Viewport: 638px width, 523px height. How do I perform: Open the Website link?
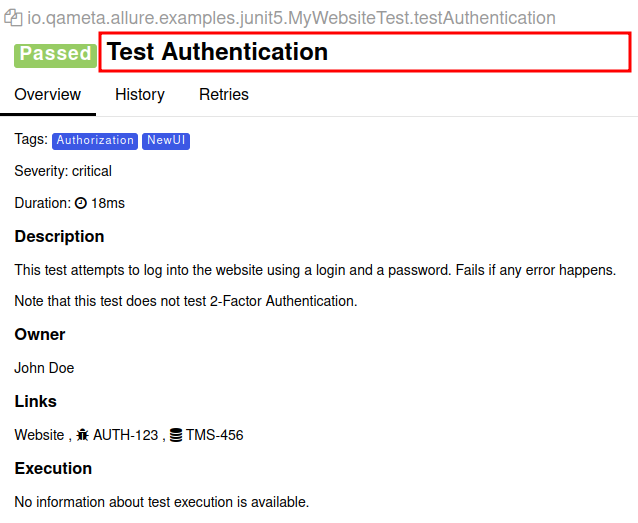point(39,435)
